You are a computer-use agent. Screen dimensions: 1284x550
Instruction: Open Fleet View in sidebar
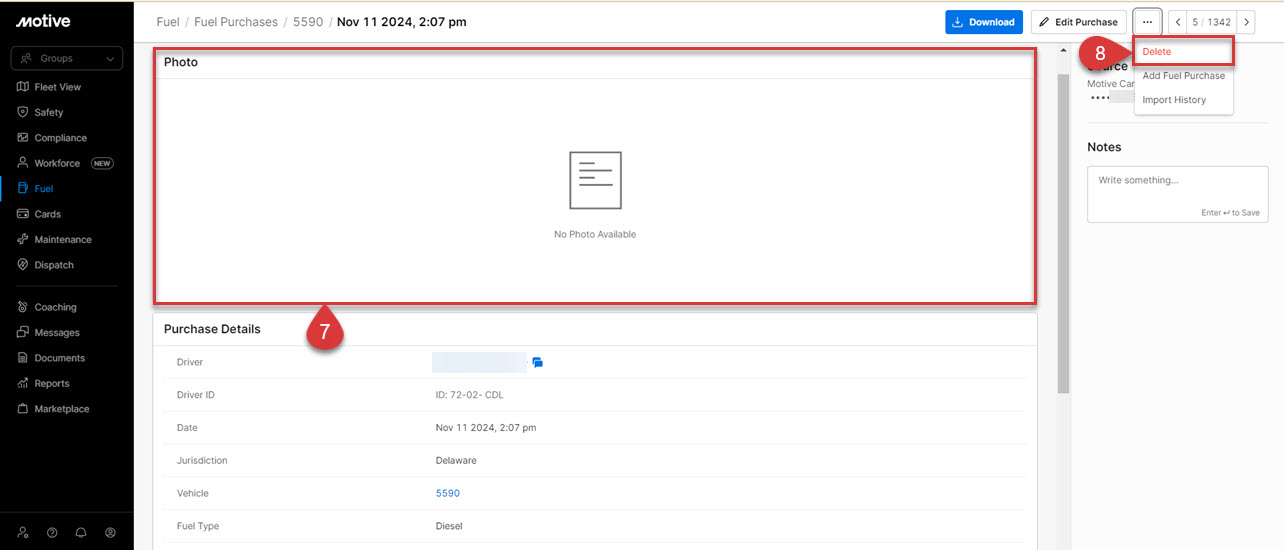click(58, 87)
